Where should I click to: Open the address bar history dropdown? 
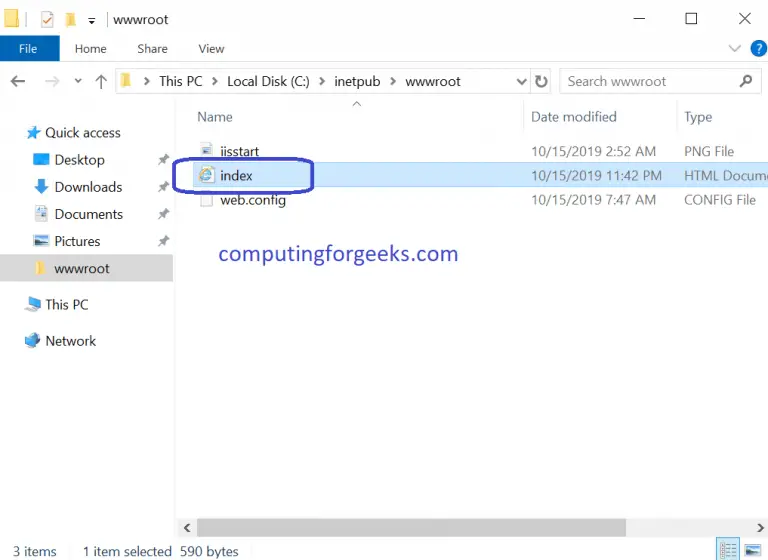point(521,81)
